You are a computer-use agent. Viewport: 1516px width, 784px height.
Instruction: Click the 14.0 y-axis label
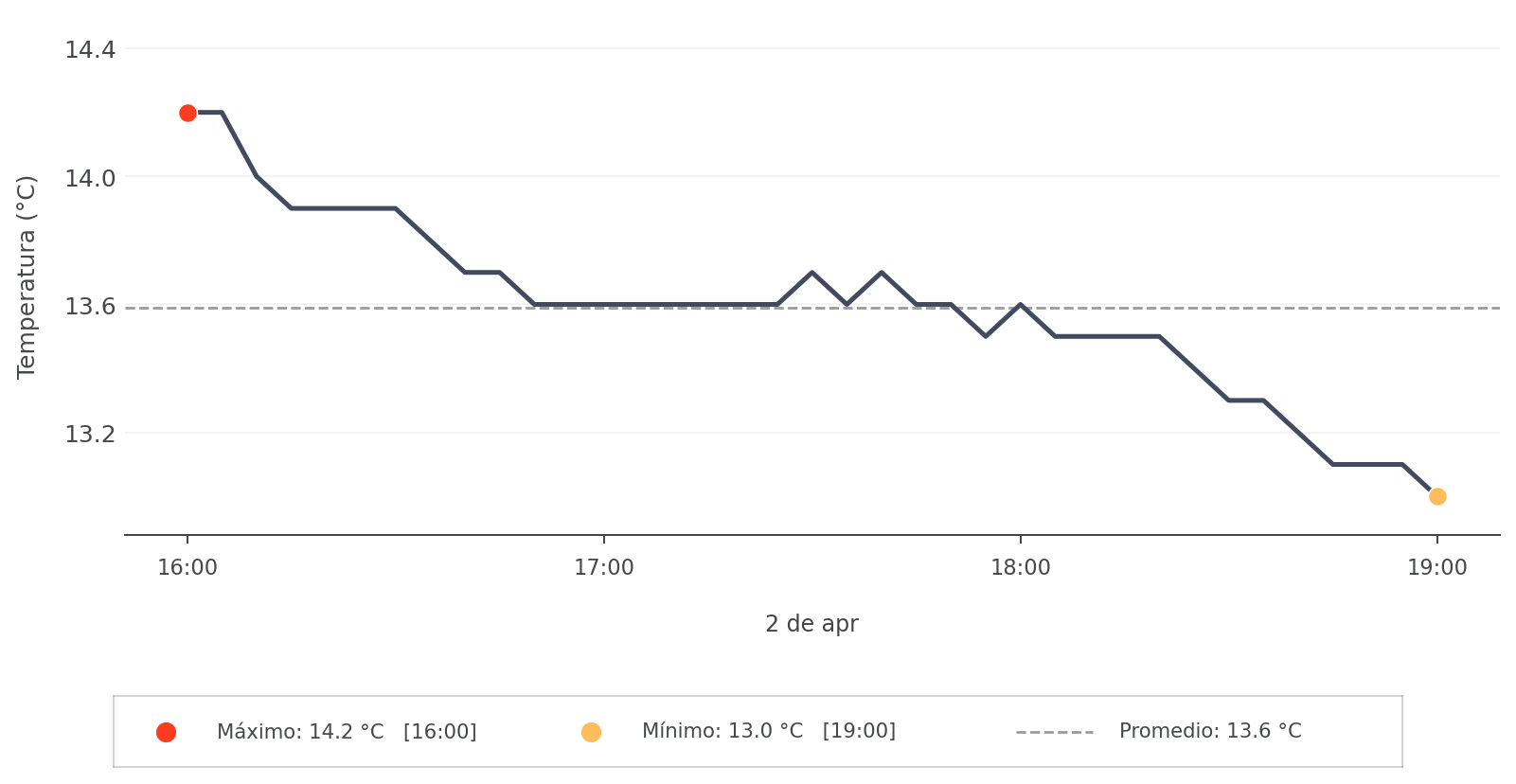90,178
